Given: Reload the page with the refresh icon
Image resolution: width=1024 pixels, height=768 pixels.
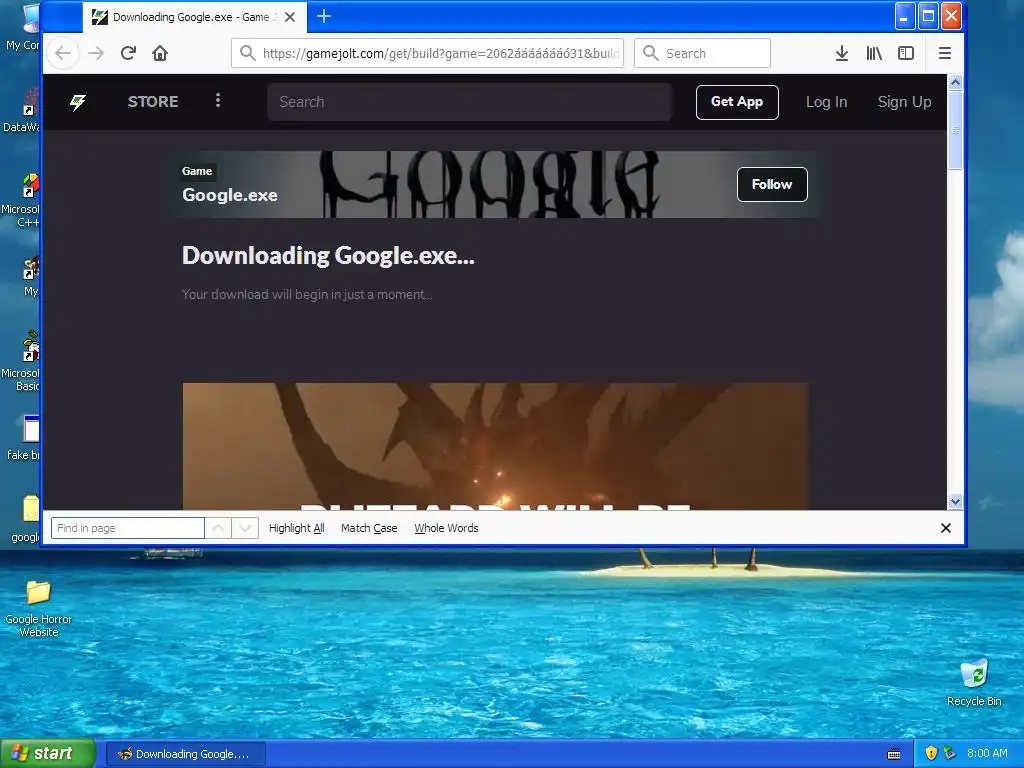Looking at the screenshot, I should tap(128, 53).
